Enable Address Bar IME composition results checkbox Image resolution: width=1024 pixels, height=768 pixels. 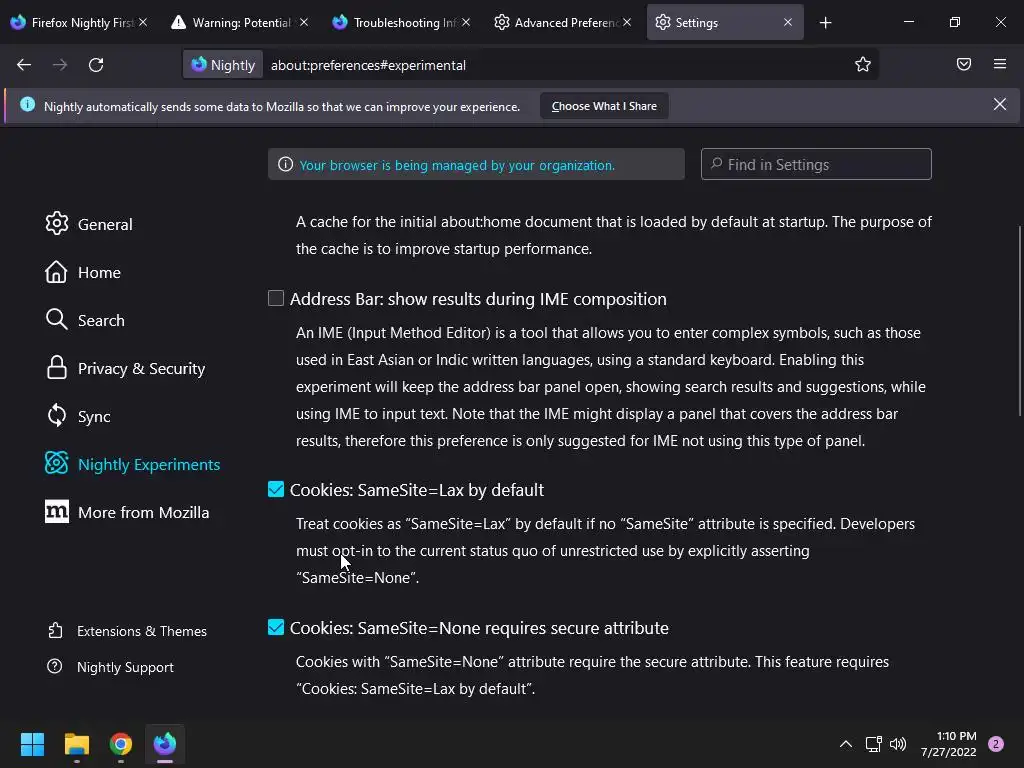coord(276,298)
